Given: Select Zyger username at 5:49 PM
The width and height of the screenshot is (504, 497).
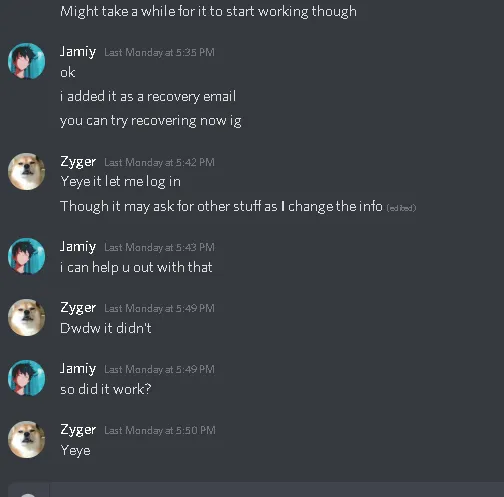Looking at the screenshot, I should 78,308.
